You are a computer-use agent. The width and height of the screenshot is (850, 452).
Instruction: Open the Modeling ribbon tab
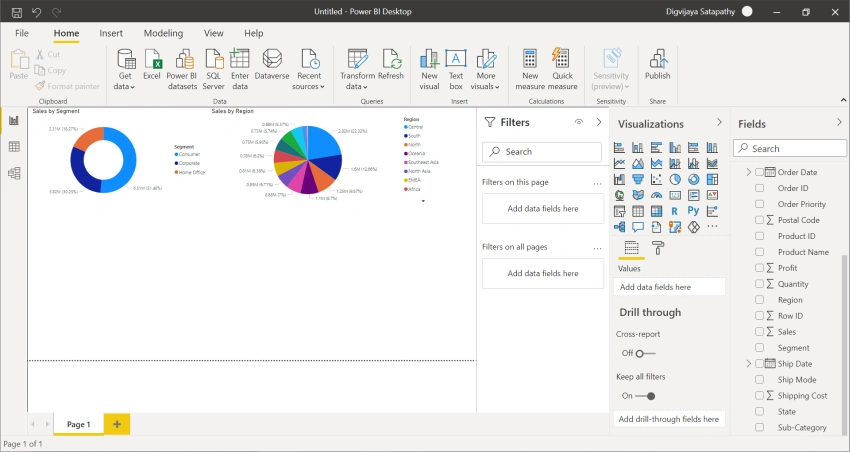[163, 33]
